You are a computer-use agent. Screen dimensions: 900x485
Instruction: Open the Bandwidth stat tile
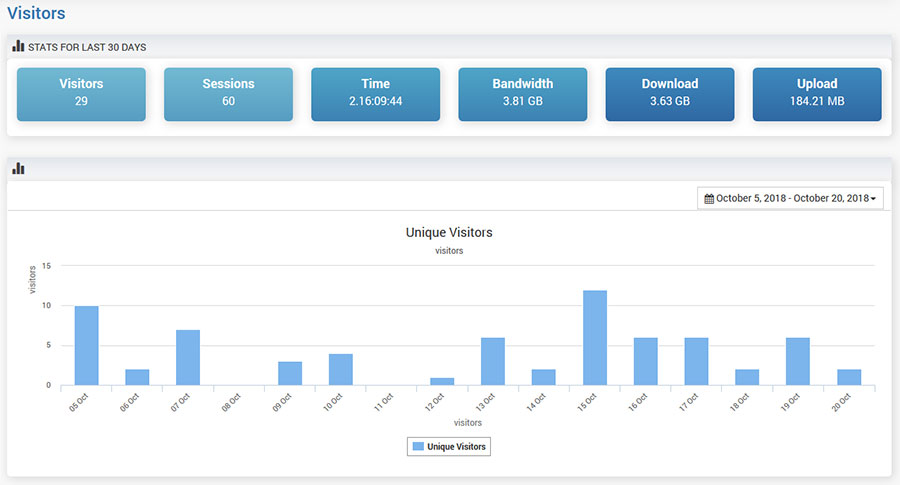pos(522,93)
